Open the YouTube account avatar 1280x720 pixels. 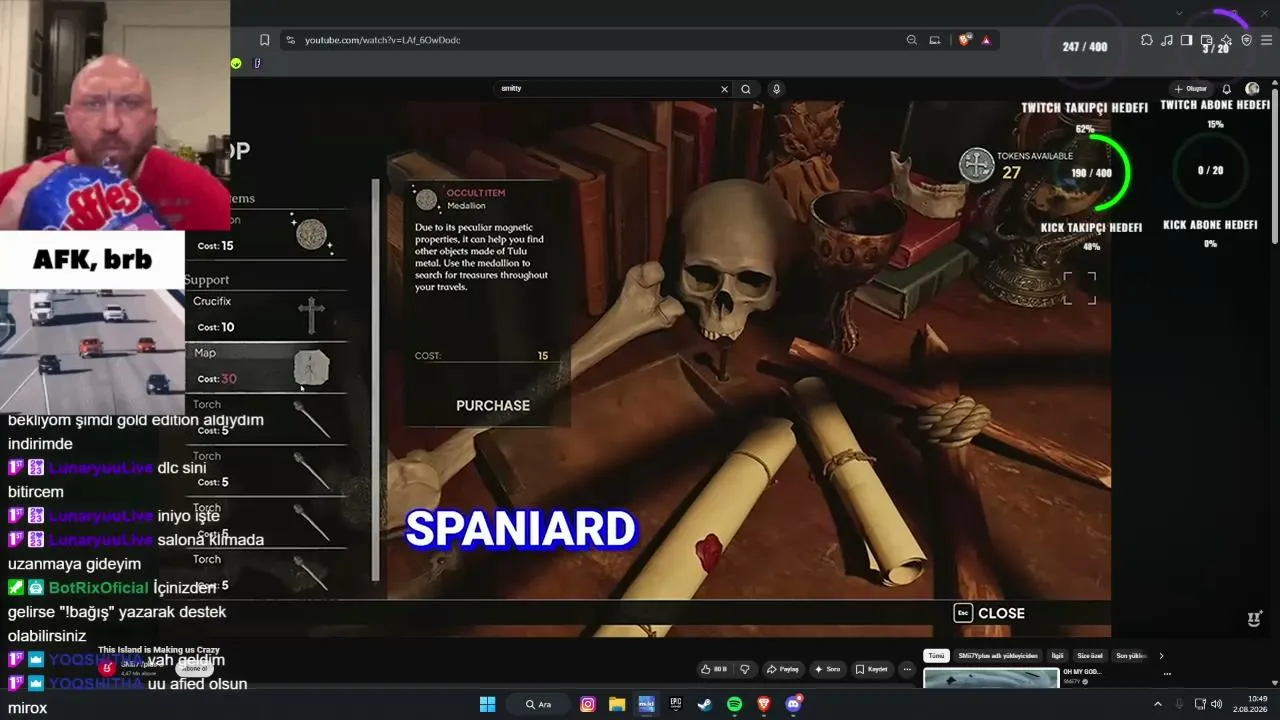pyautogui.click(x=1252, y=89)
